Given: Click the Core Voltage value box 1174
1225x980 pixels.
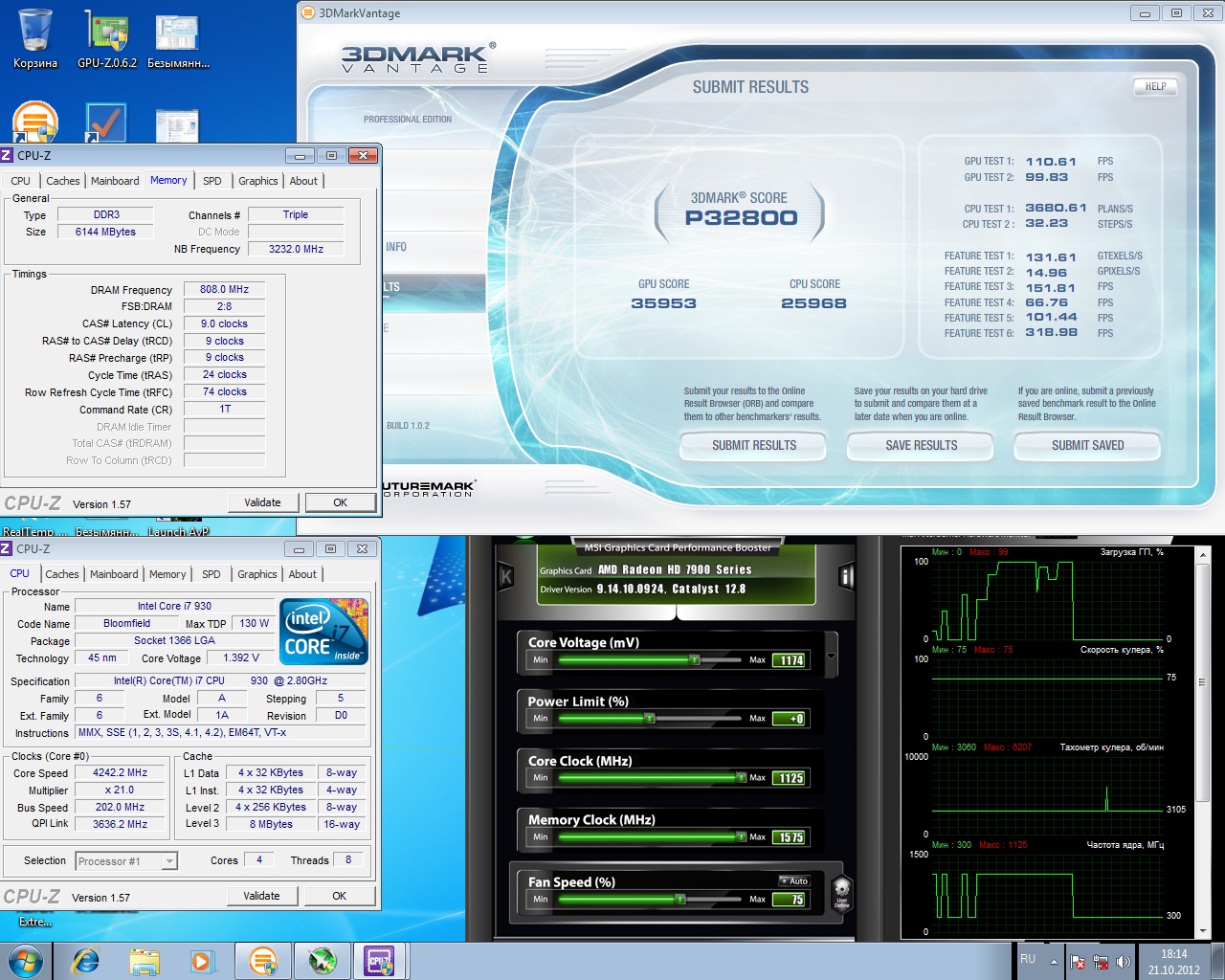Looking at the screenshot, I should coord(791,659).
